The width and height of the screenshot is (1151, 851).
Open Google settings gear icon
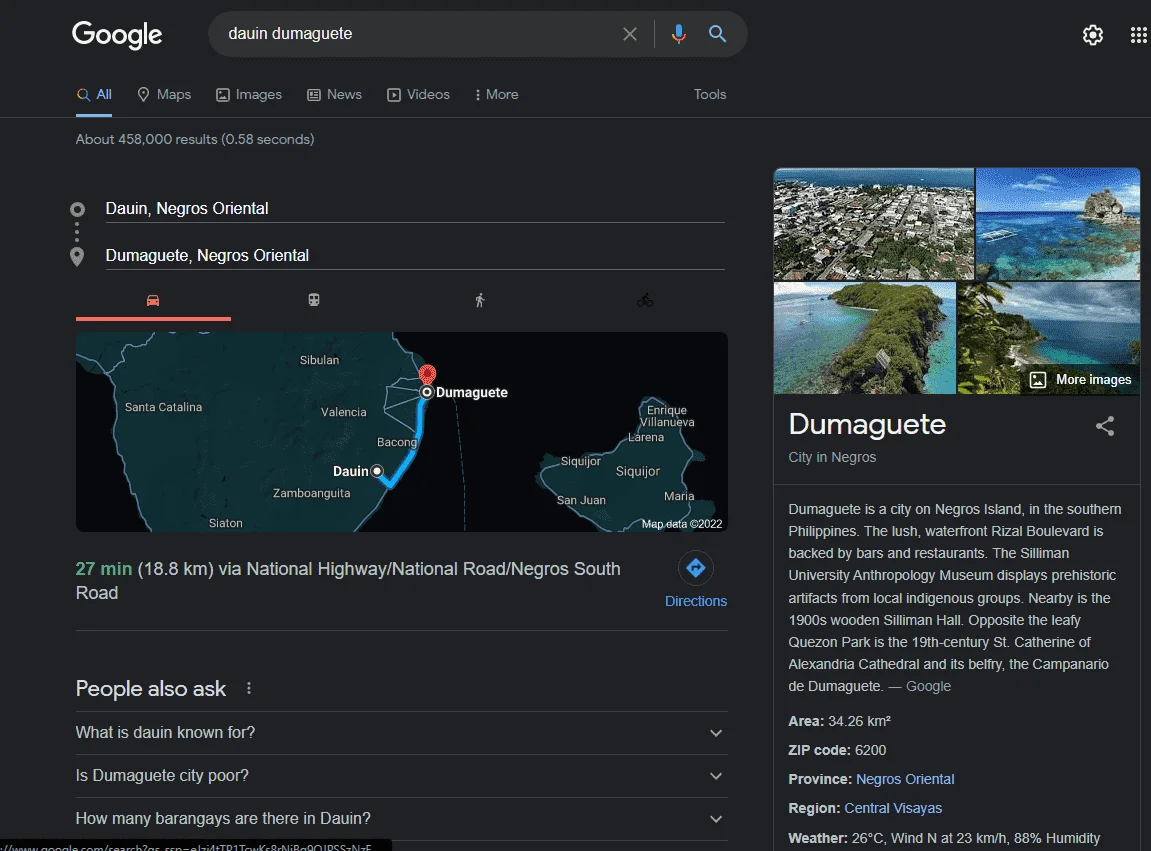point(1093,35)
